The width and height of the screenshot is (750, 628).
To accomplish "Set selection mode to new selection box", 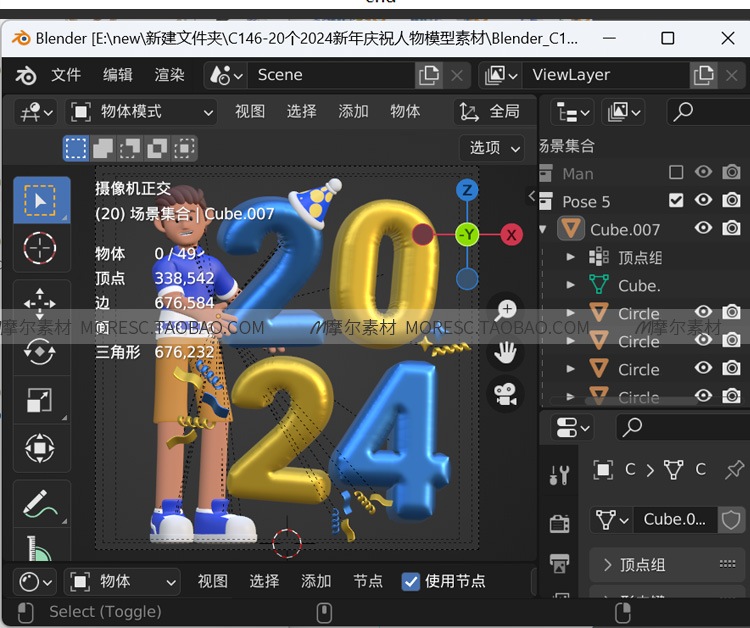I will pos(76,148).
